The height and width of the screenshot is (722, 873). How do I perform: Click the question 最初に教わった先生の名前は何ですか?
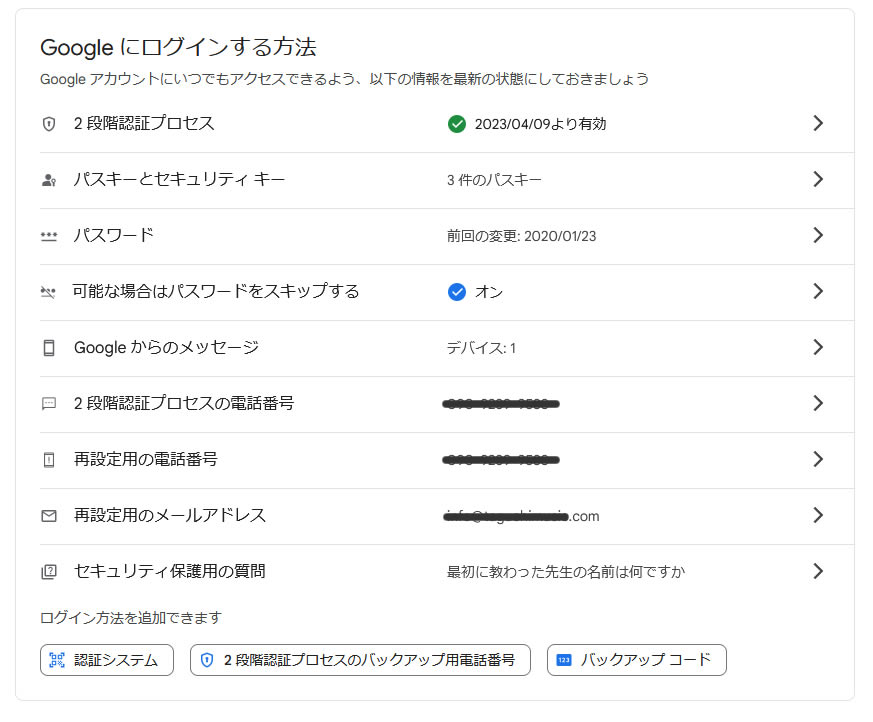pos(566,572)
